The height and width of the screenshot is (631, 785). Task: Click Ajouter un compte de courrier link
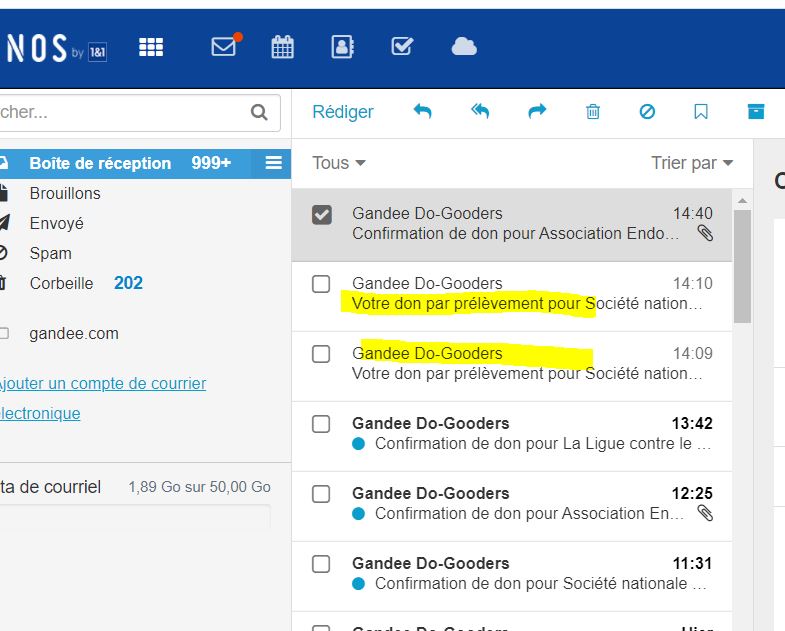point(103,398)
